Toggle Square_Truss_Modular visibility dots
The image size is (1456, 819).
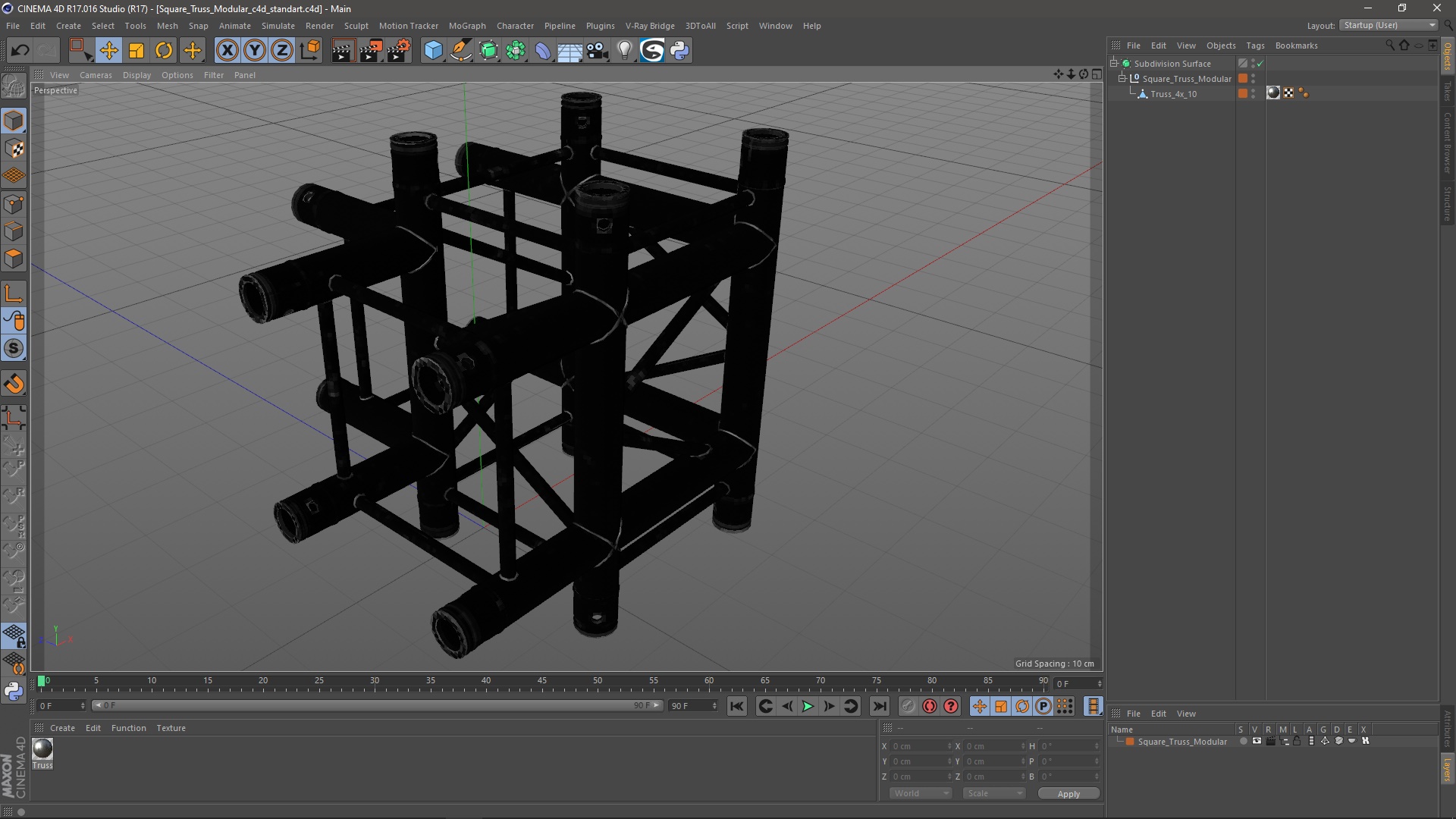tap(1253, 78)
